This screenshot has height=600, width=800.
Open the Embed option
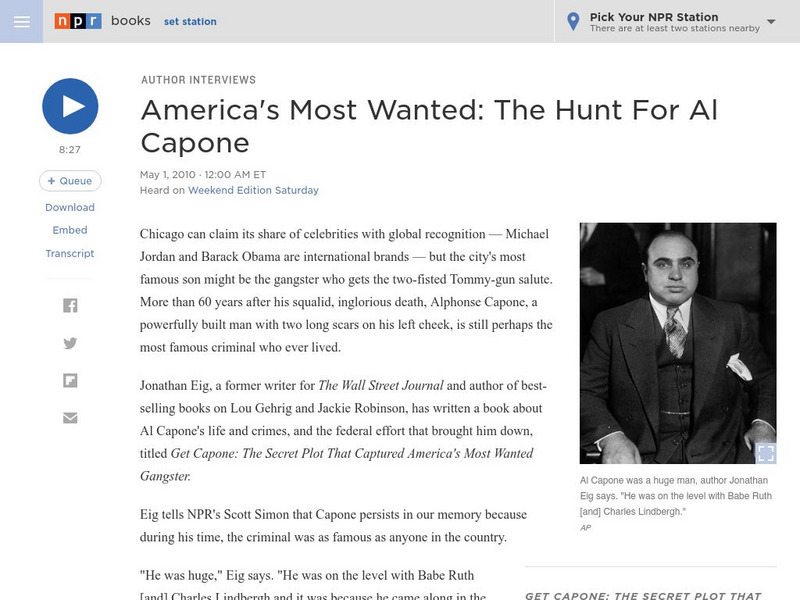click(x=70, y=230)
